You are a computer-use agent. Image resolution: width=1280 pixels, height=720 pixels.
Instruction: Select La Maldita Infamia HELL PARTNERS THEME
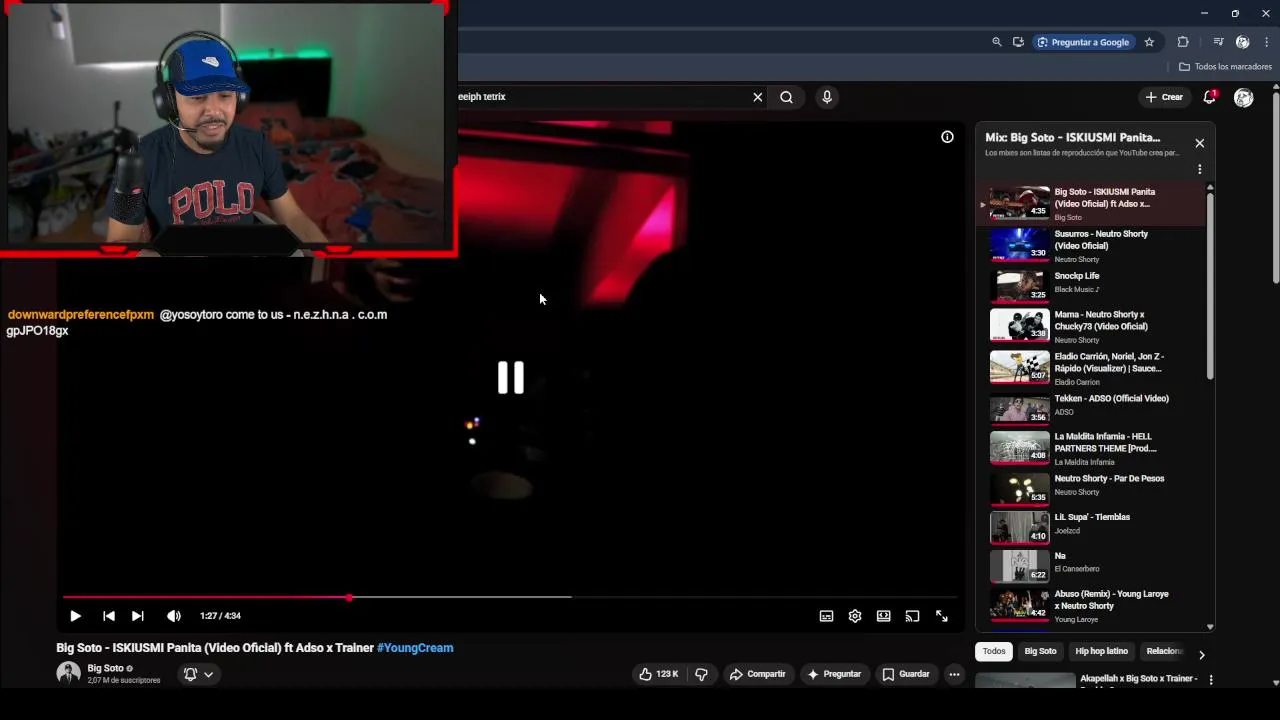pyautogui.click(x=1092, y=448)
